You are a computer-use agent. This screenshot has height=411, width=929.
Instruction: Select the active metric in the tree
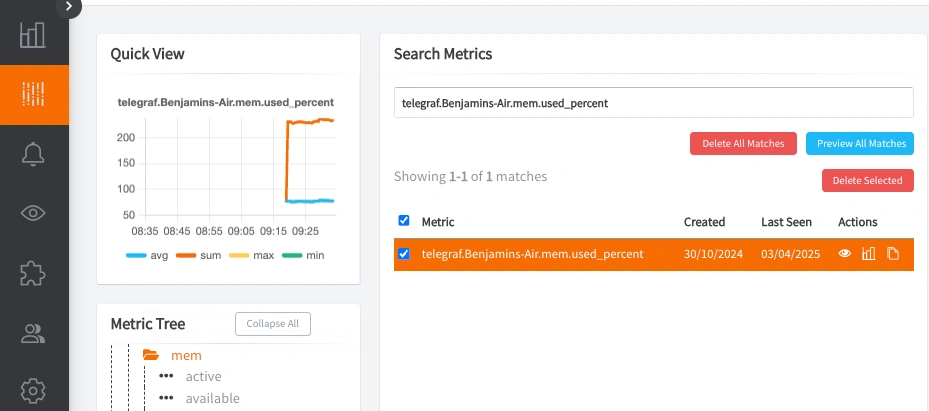coord(203,377)
